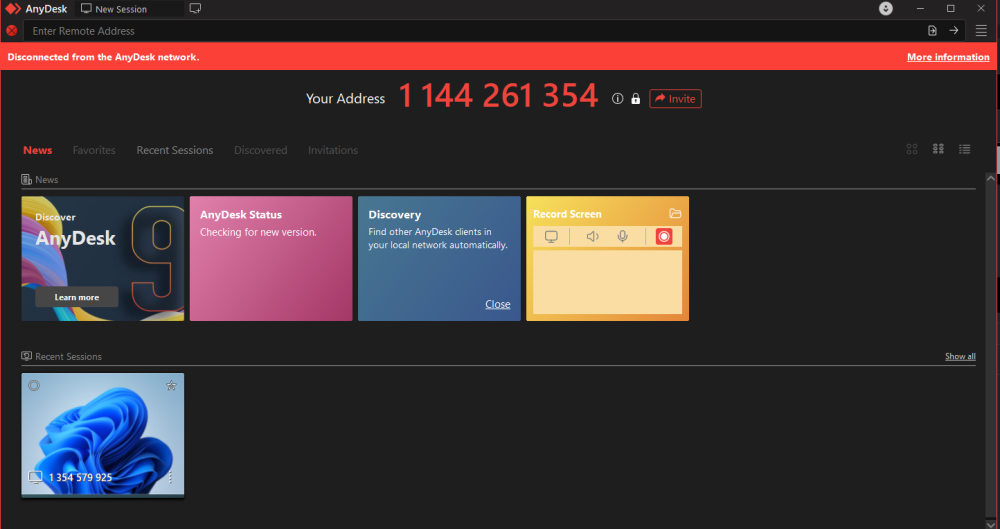Click the file transfer icon in address bar
1000x529 pixels.
[x=932, y=31]
